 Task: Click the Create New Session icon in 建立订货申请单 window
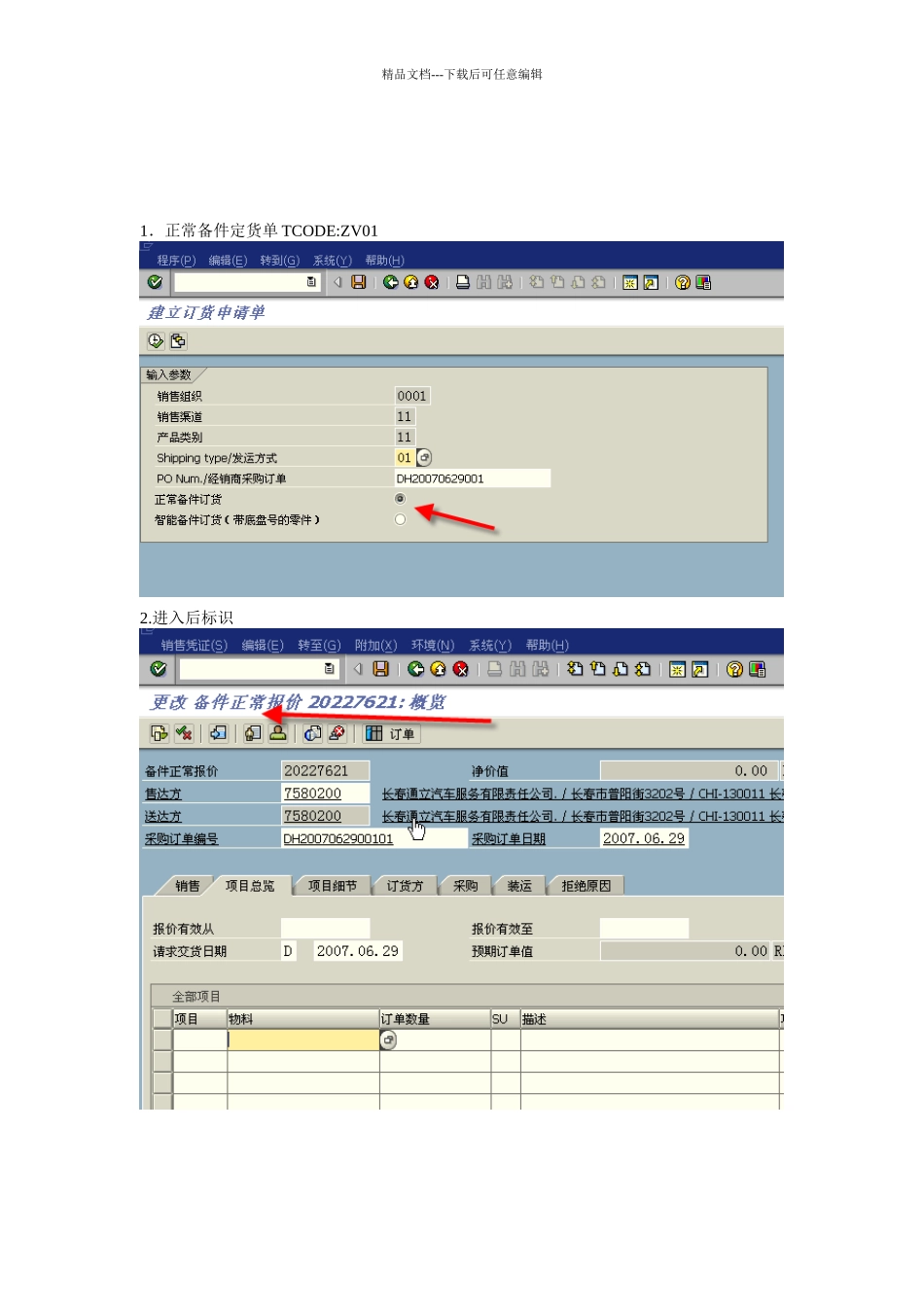pyautogui.click(x=630, y=282)
